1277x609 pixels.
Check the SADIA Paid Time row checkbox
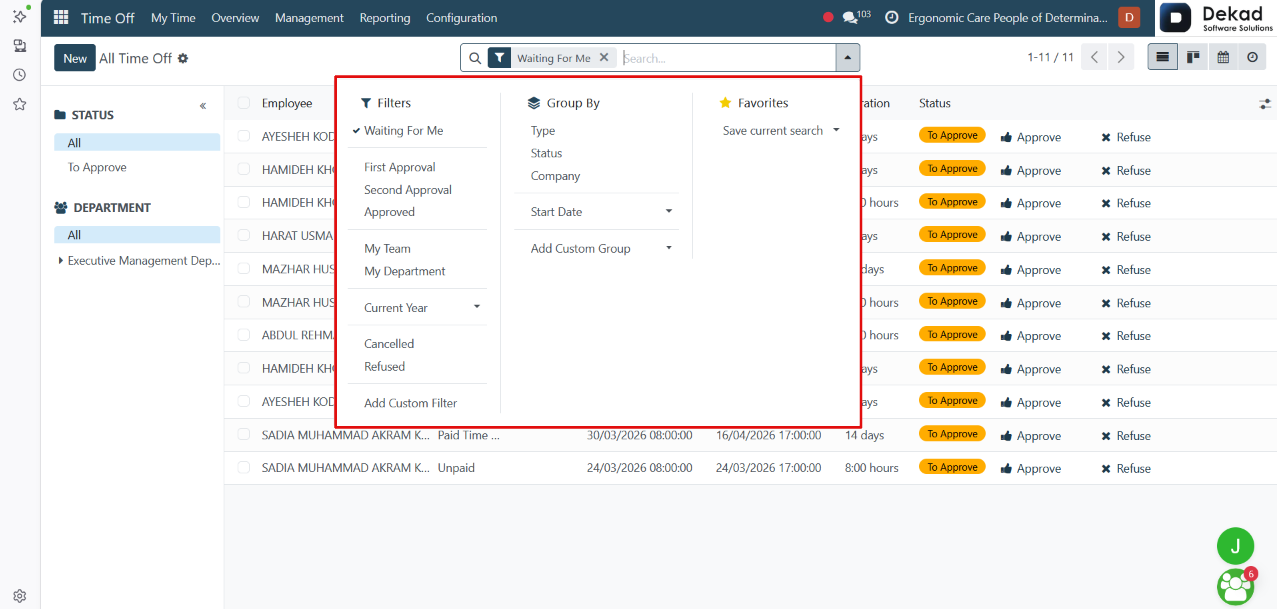pyautogui.click(x=244, y=434)
